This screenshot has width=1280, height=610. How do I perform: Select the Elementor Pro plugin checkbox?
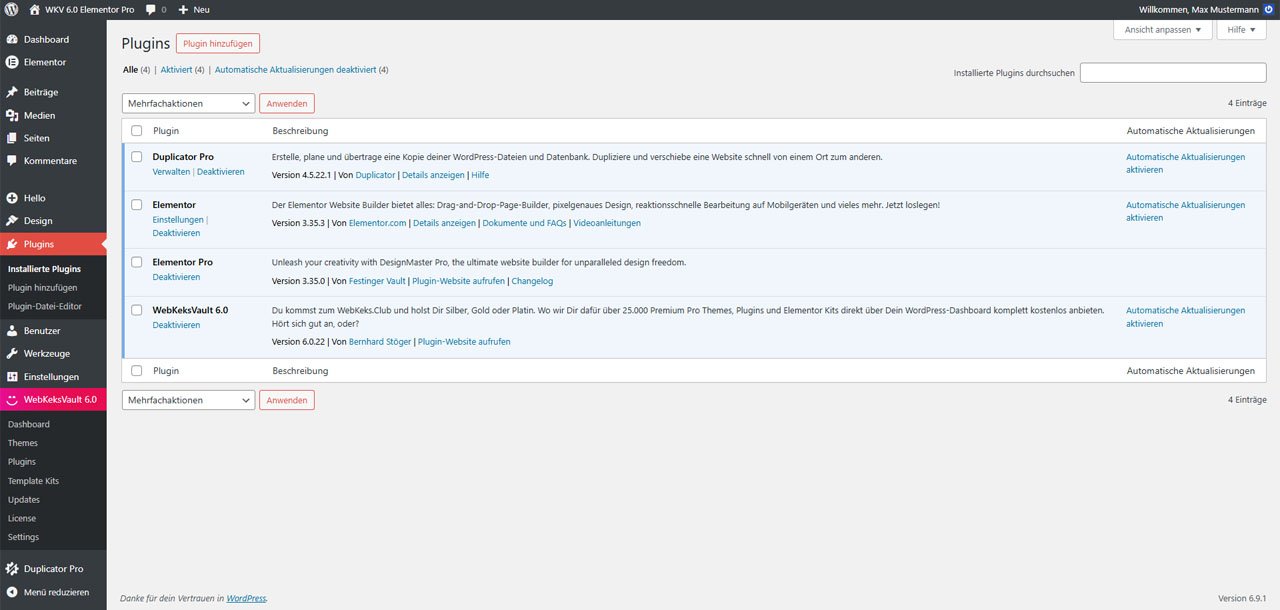click(137, 262)
